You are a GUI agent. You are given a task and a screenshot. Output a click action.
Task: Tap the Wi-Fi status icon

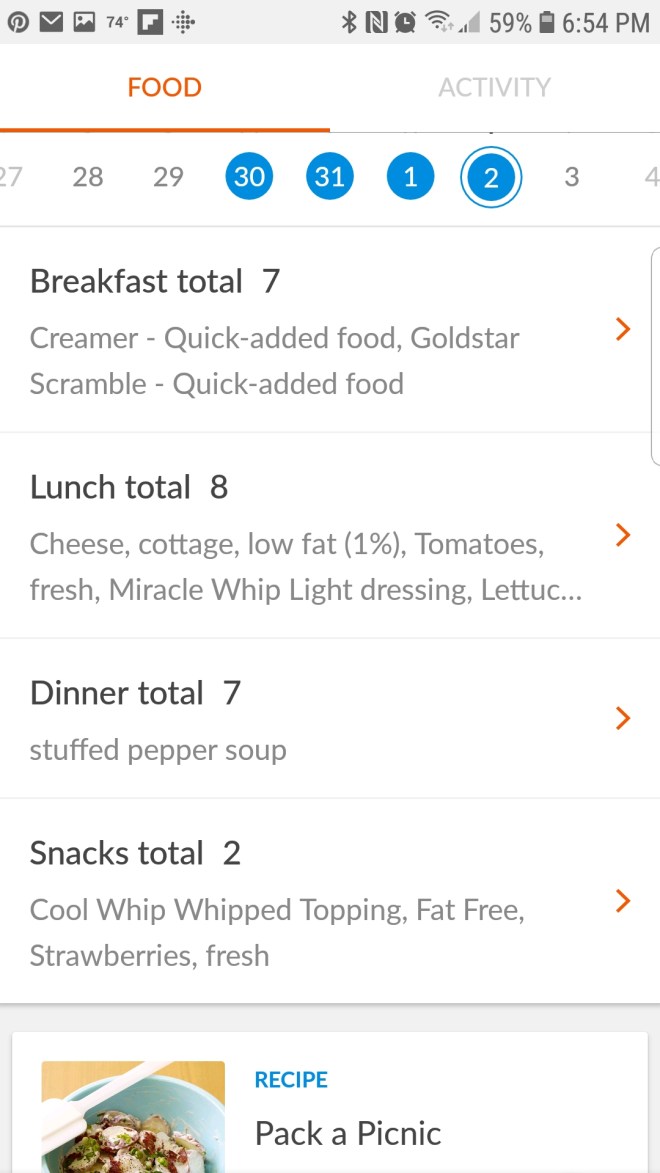[438, 22]
